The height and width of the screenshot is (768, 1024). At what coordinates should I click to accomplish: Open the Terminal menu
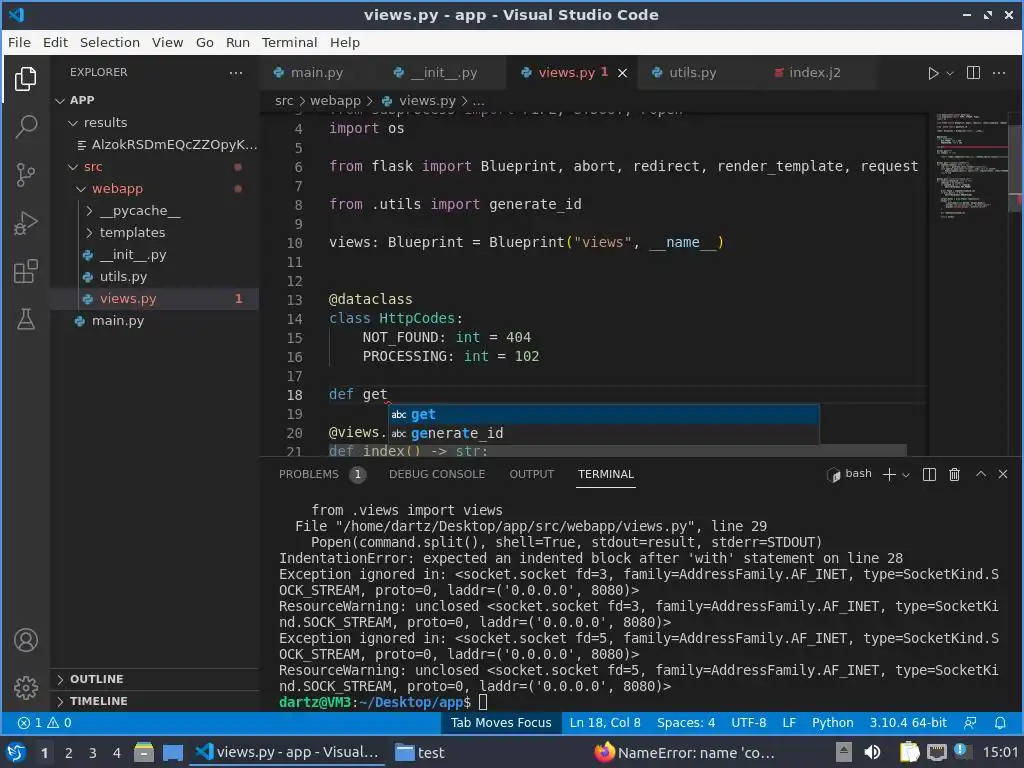click(x=289, y=42)
